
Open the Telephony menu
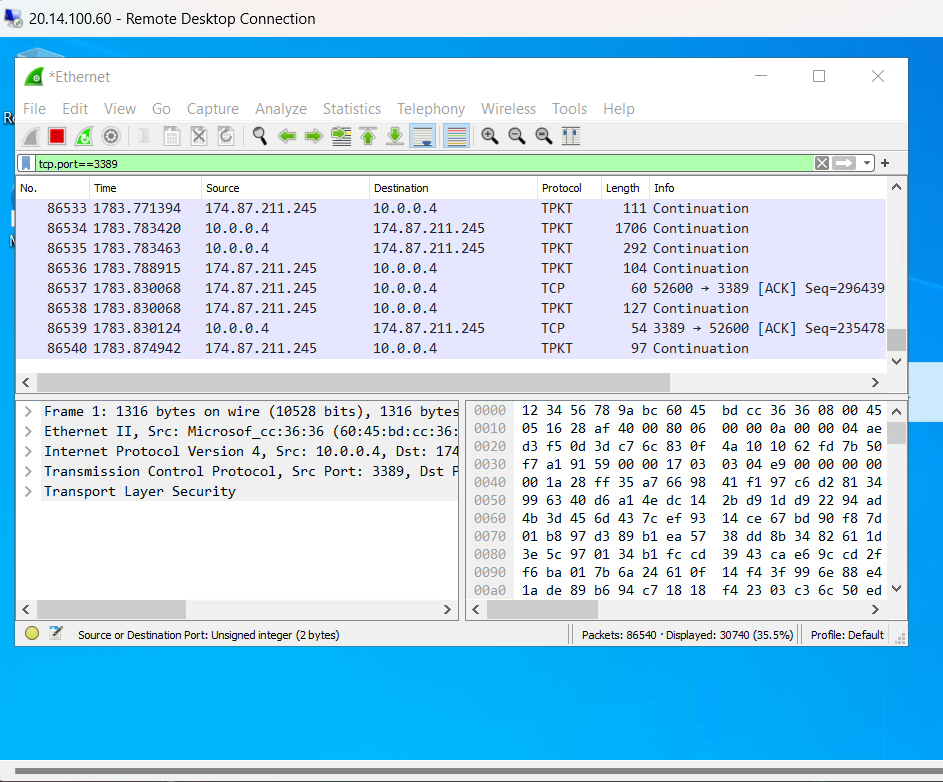point(431,109)
